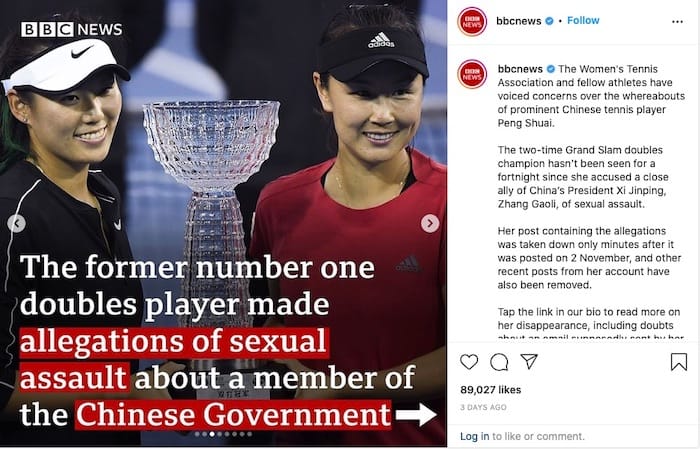Image resolution: width=700 pixels, height=449 pixels.
Task: Go to previous carousel image arrow
Action: coord(17,223)
